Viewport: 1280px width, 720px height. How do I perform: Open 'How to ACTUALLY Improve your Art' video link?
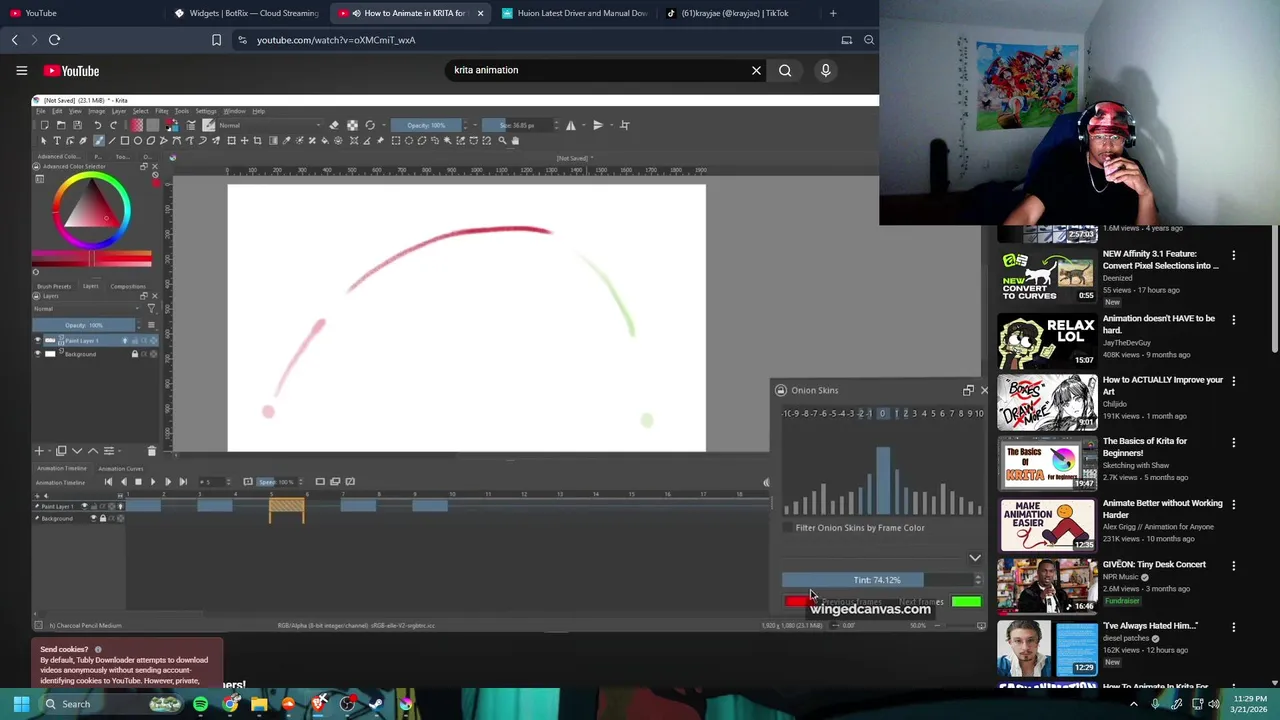[1162, 386]
